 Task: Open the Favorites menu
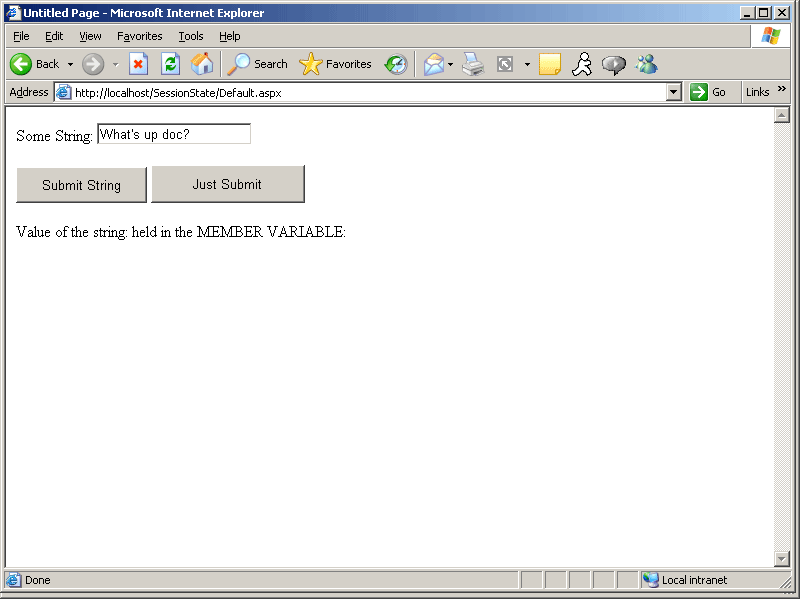pos(140,36)
